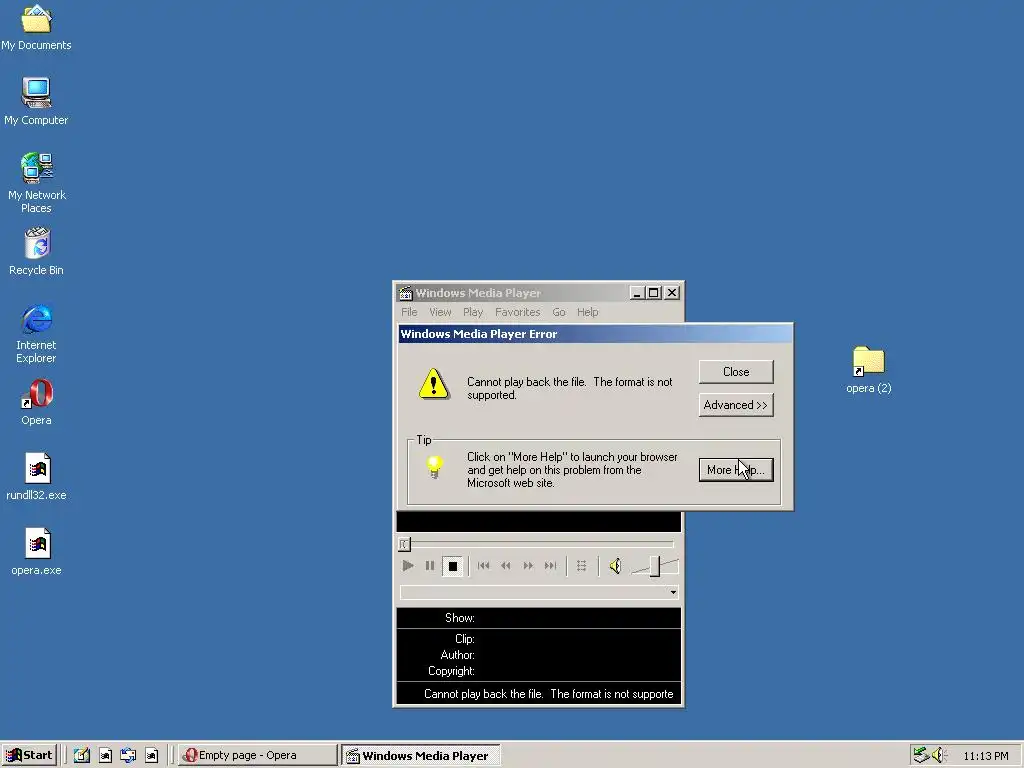Click the 'Copyright:' label in Media Player
1024x768 pixels.
451,671
